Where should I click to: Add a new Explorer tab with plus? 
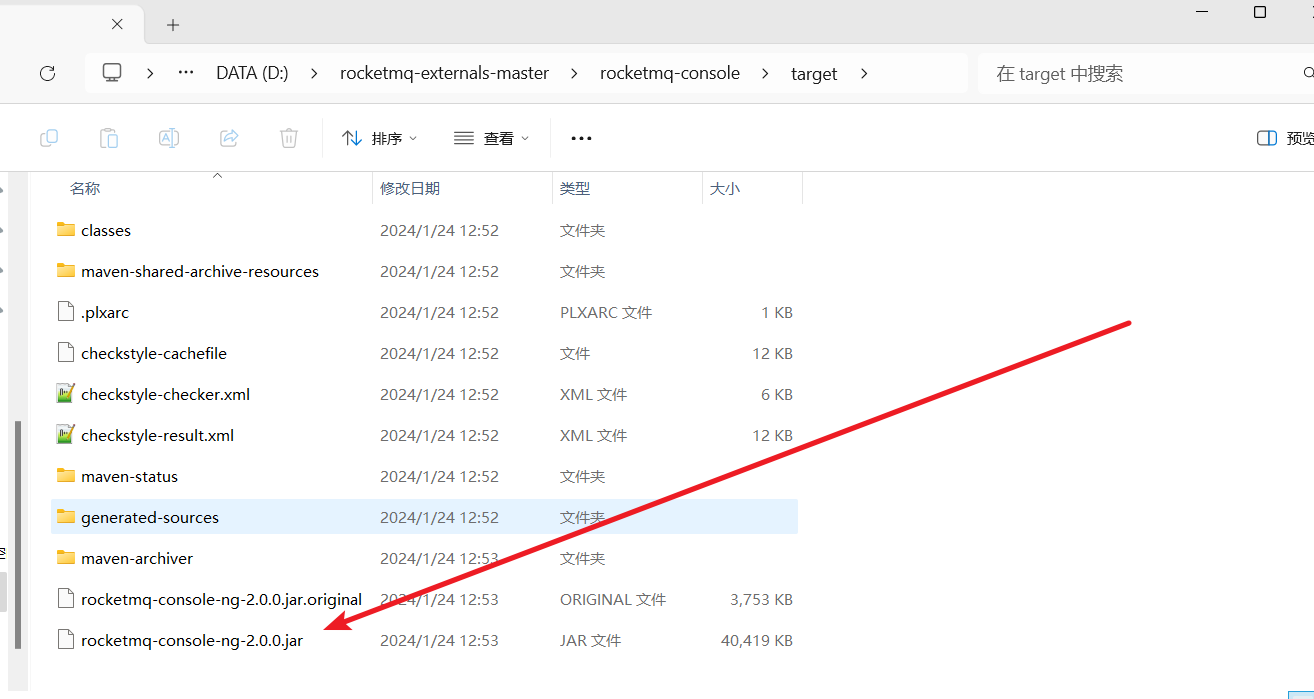click(173, 24)
